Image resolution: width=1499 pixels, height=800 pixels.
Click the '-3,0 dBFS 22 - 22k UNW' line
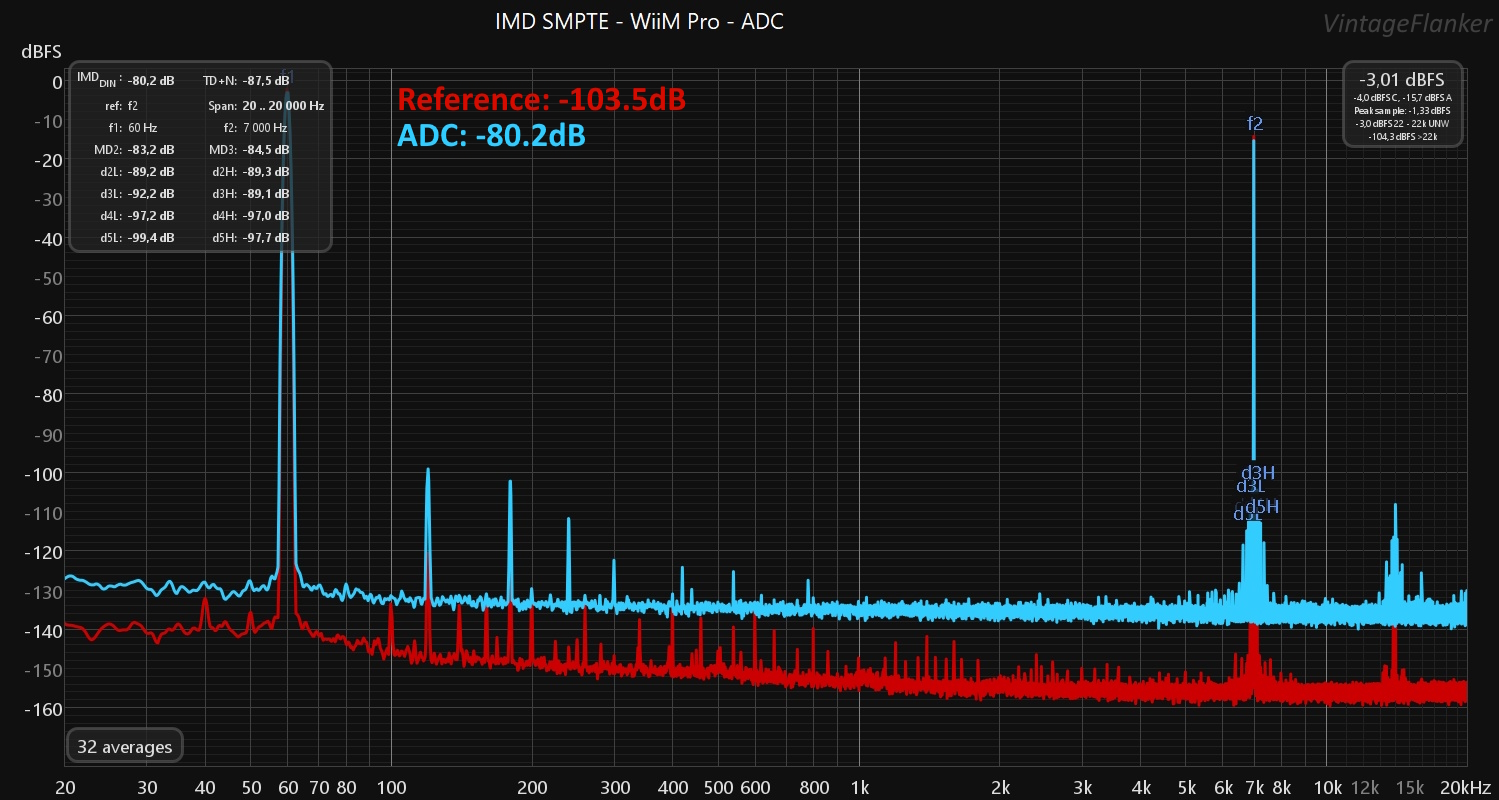[x=1402, y=122]
